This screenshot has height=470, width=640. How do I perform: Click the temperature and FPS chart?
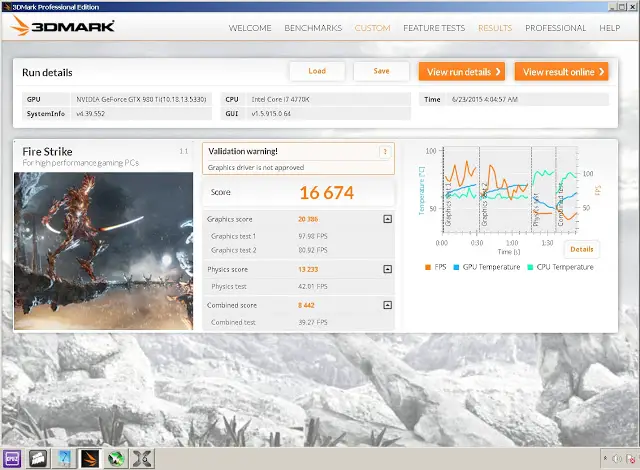pyautogui.click(x=510, y=191)
